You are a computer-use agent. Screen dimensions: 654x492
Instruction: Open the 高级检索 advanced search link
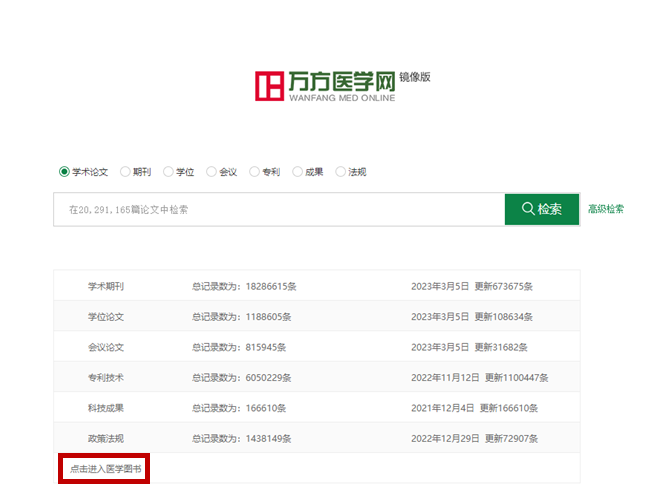coord(606,209)
